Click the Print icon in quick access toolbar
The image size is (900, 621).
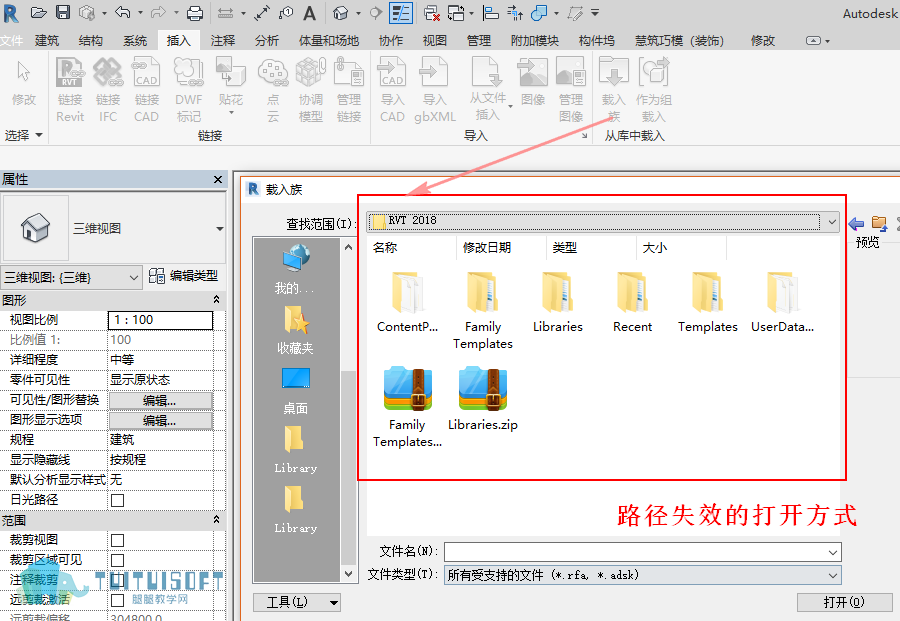click(195, 13)
